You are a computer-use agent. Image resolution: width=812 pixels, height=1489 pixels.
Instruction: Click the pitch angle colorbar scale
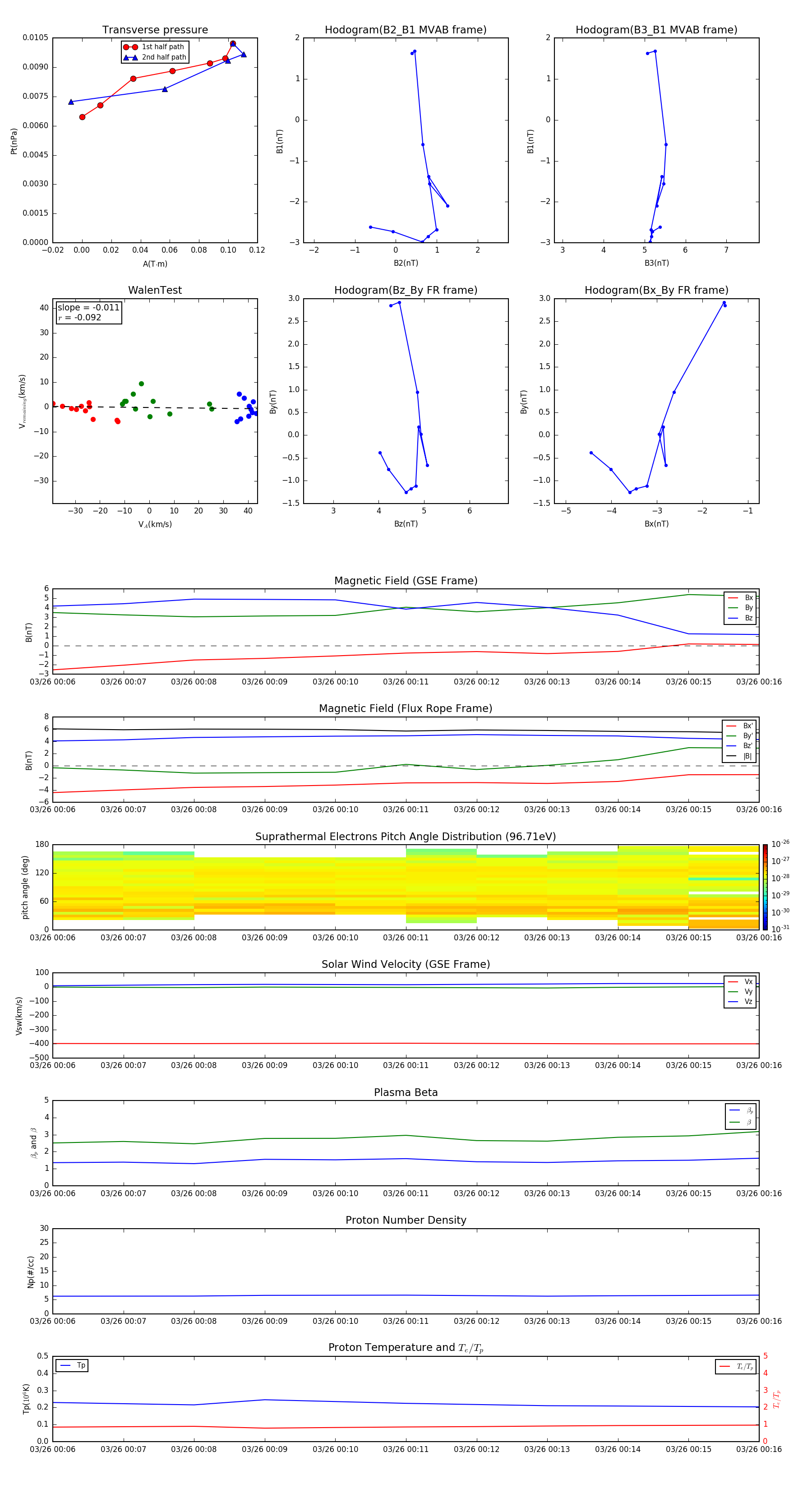(765, 887)
